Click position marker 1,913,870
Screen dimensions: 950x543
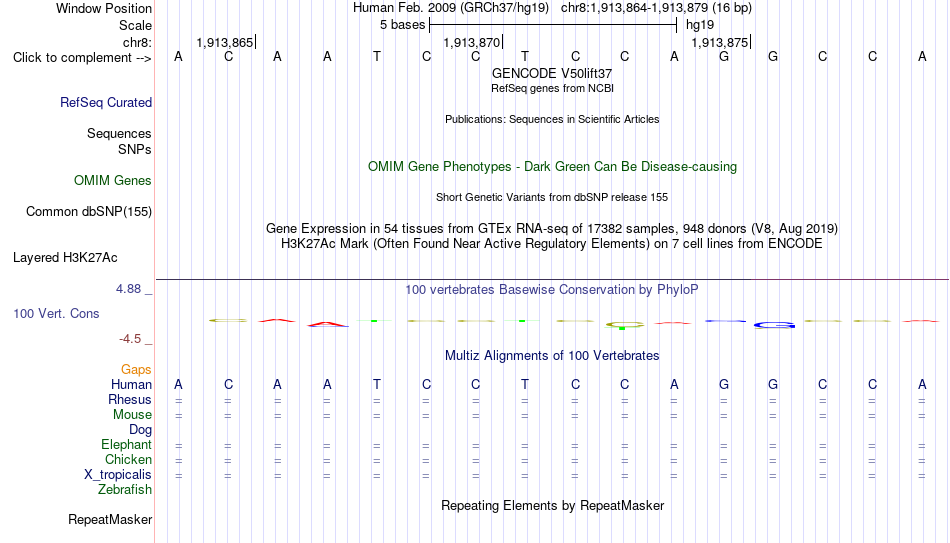473,42
